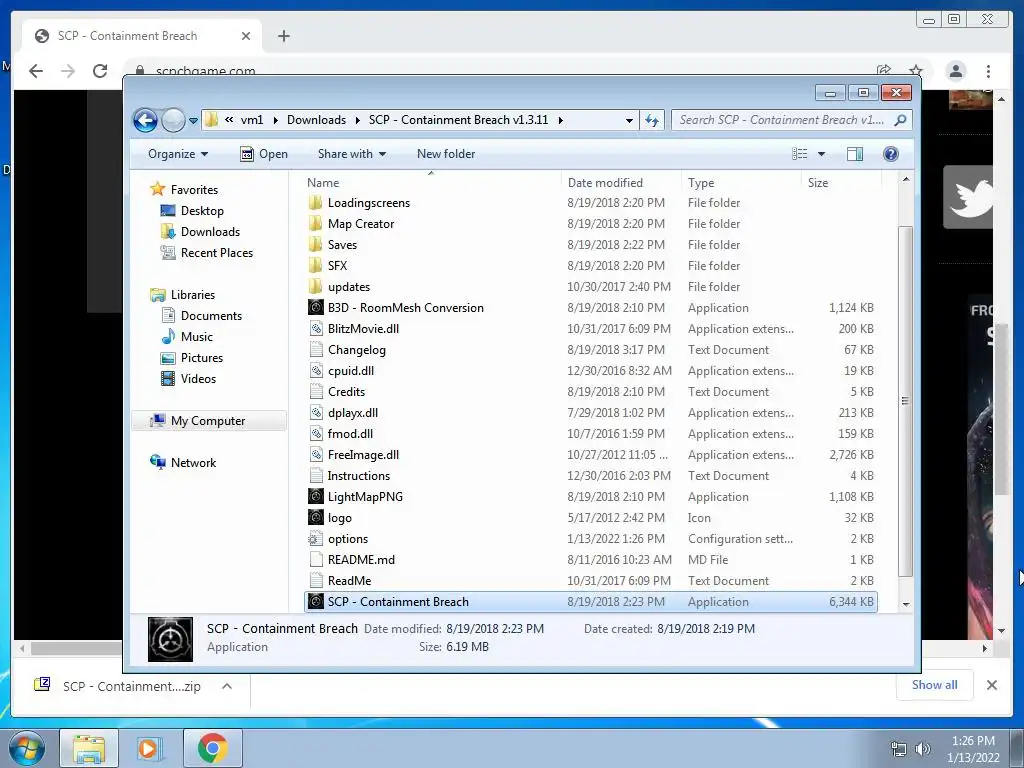Open the download item options chevron
The width and height of the screenshot is (1024, 768).
[x=227, y=686]
